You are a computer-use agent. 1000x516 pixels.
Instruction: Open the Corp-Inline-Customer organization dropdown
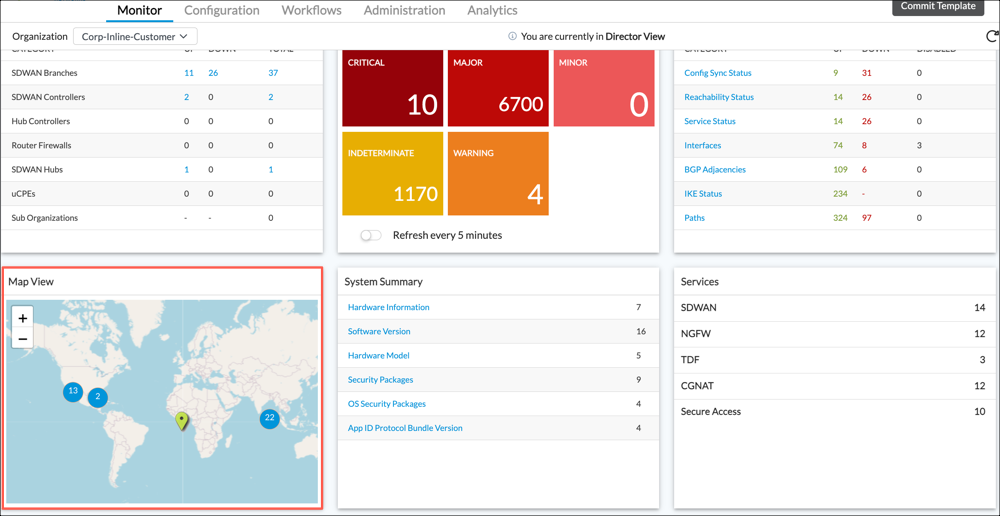135,37
